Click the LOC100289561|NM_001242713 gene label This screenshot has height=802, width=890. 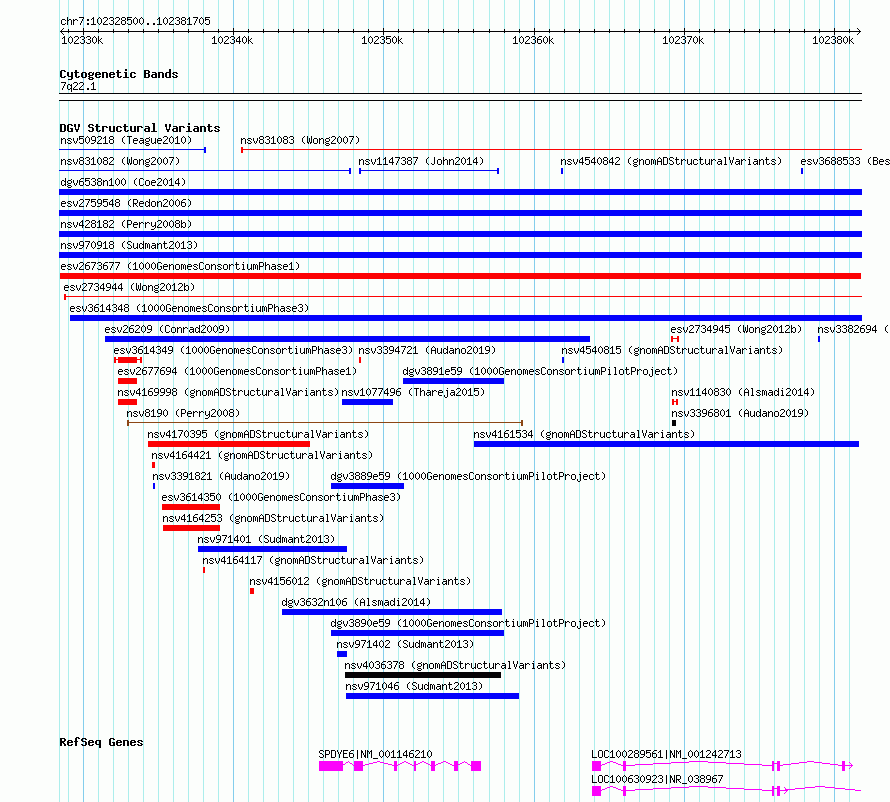[x=666, y=754]
